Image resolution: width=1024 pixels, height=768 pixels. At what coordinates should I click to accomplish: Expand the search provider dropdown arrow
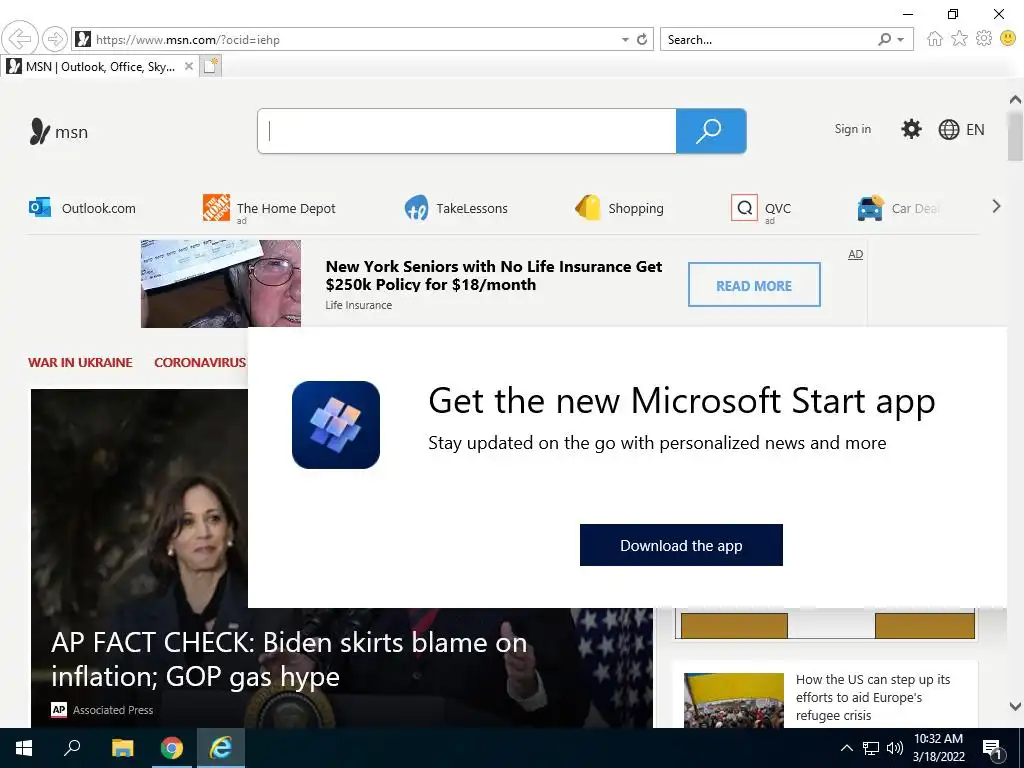tap(901, 40)
